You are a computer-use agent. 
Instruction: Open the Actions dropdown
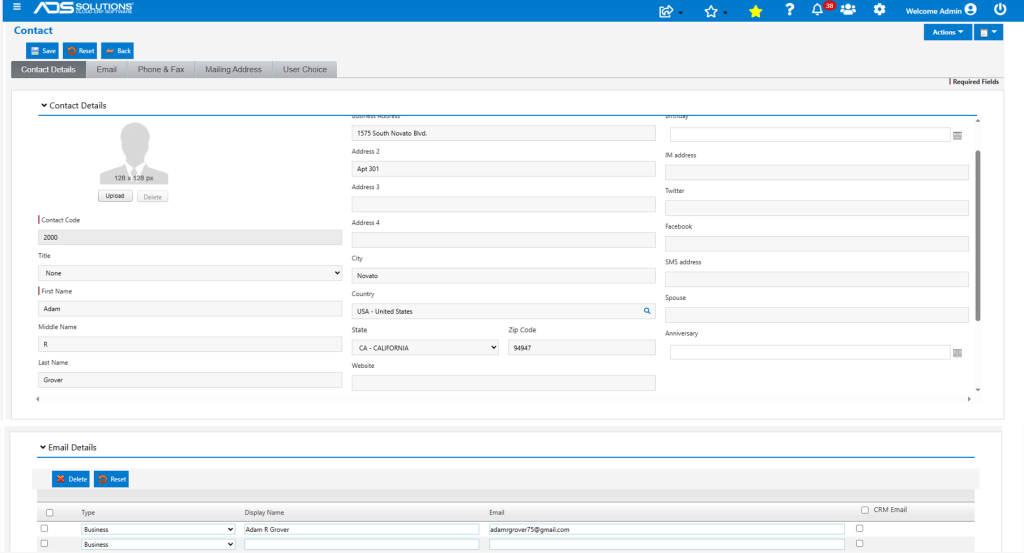tap(948, 32)
